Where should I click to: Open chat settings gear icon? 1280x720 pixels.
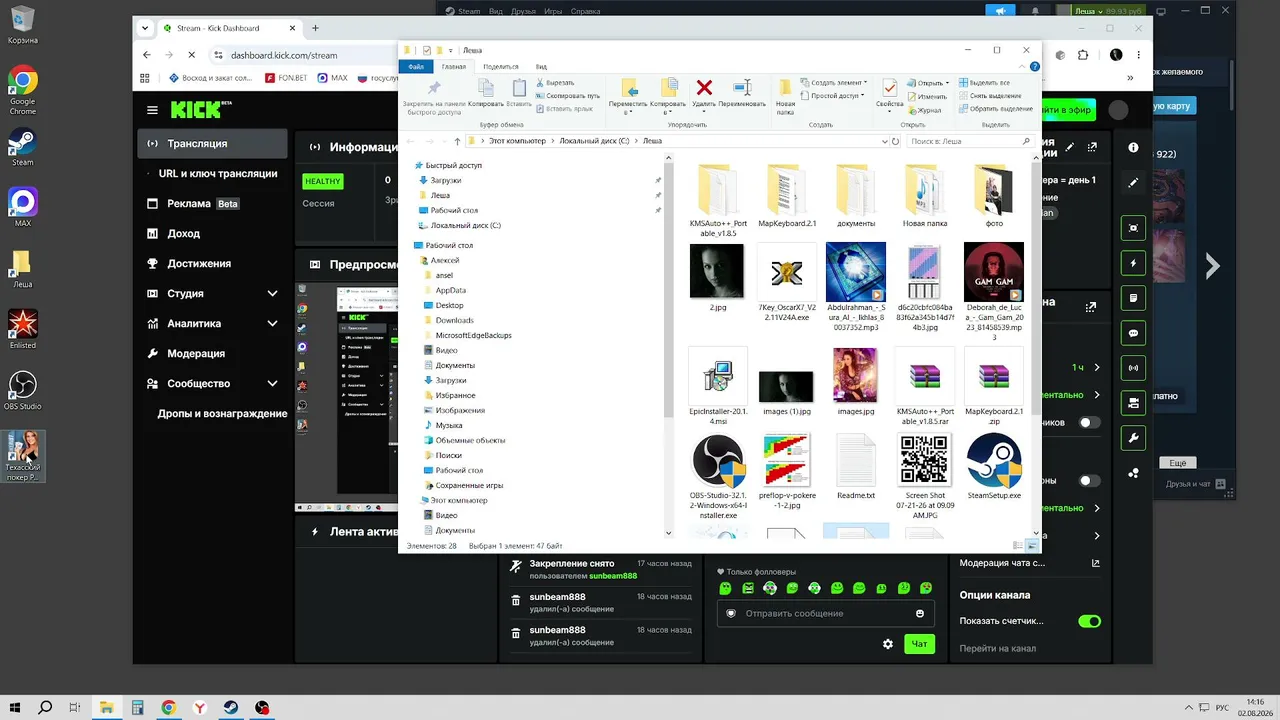coord(888,644)
